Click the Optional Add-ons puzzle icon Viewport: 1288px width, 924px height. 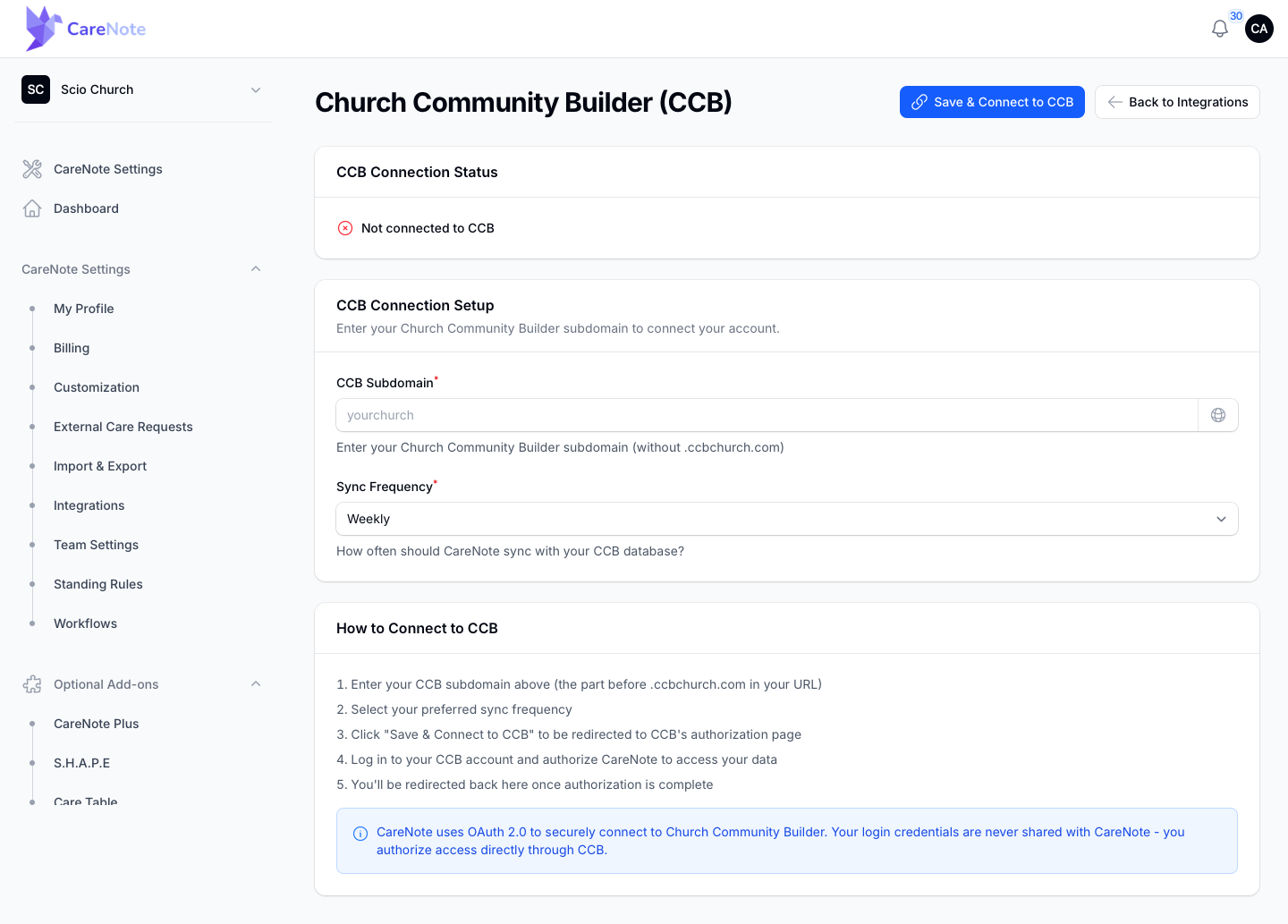[x=32, y=684]
